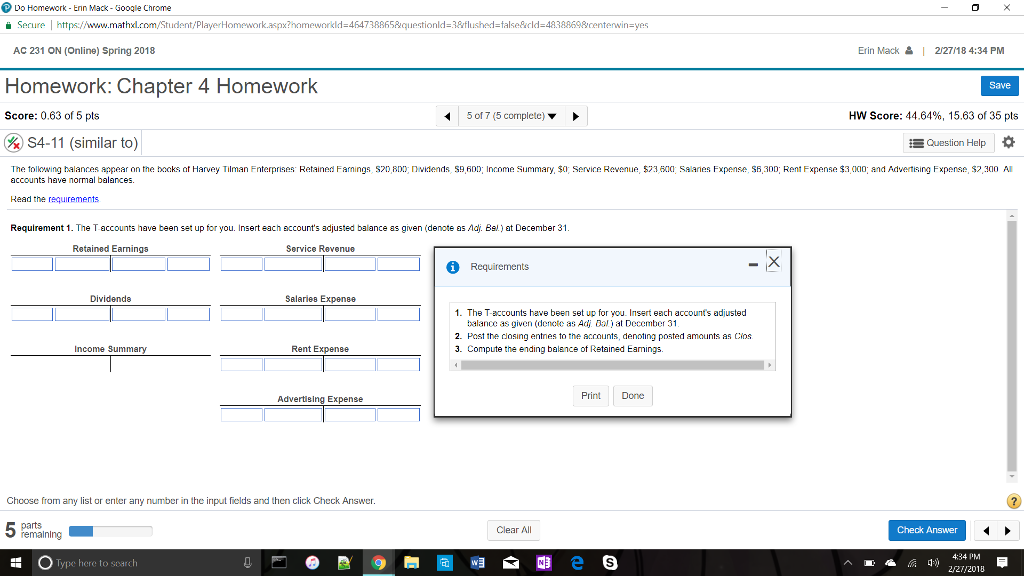
Task: Click the parts remaining progress bar
Action: (x=110, y=531)
